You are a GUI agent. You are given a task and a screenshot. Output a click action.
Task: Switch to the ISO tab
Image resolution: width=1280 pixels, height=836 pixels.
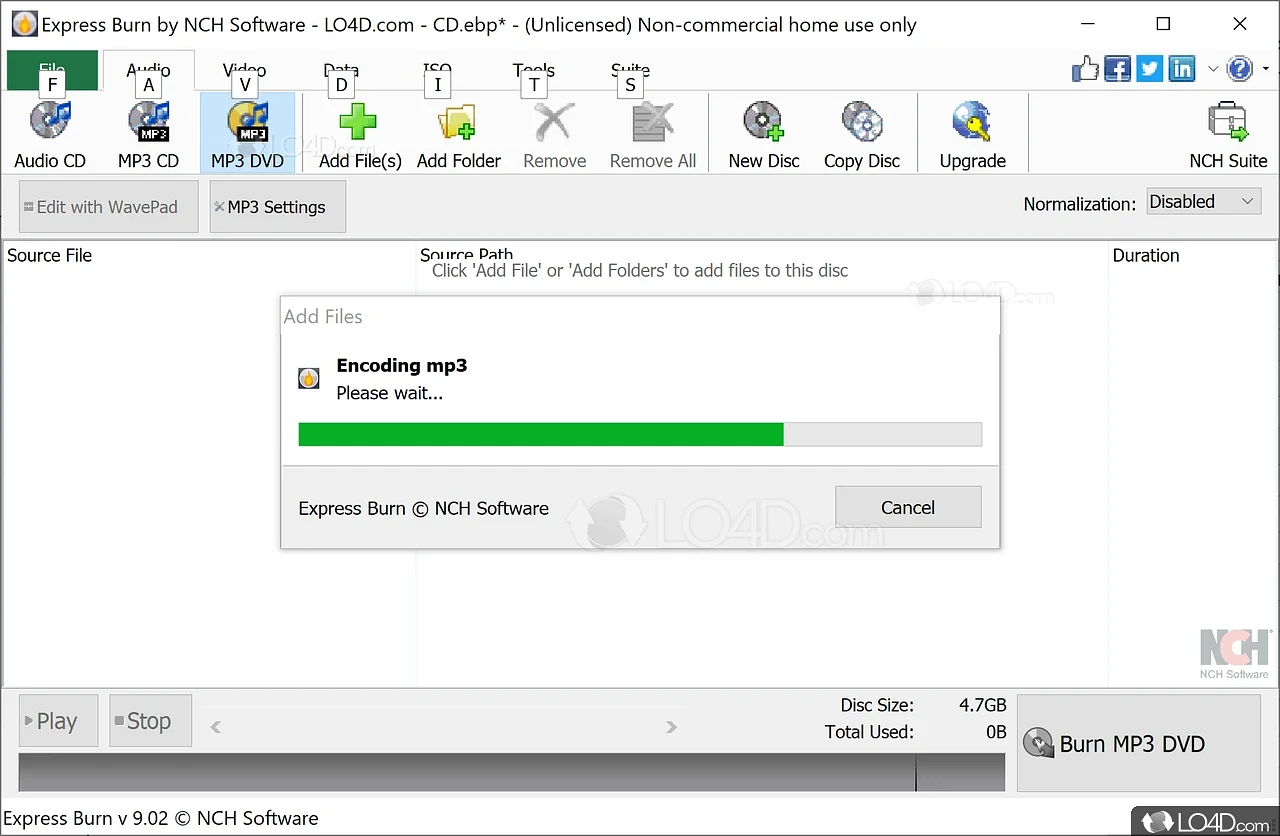437,70
